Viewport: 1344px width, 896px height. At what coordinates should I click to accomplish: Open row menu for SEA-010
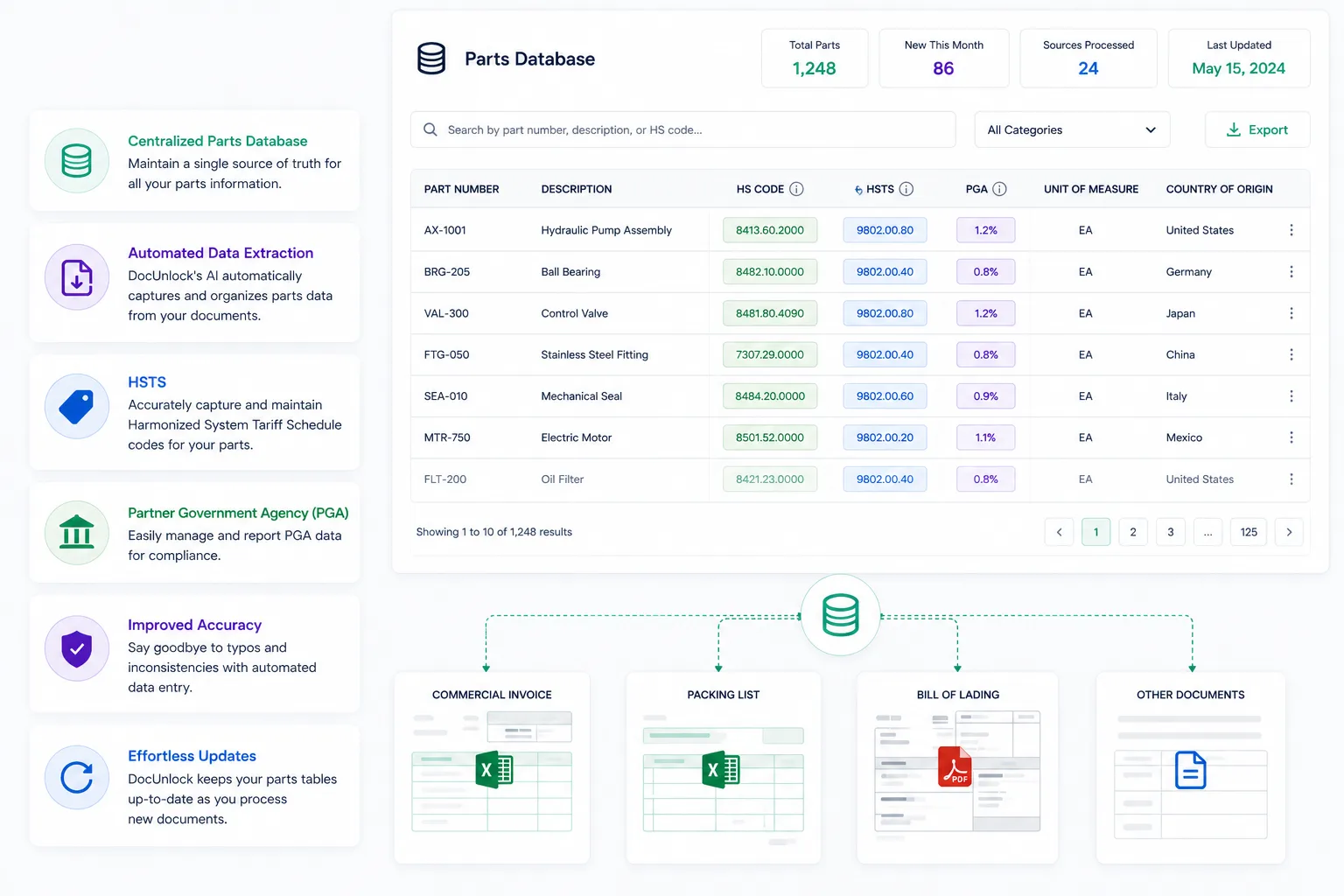(1291, 396)
